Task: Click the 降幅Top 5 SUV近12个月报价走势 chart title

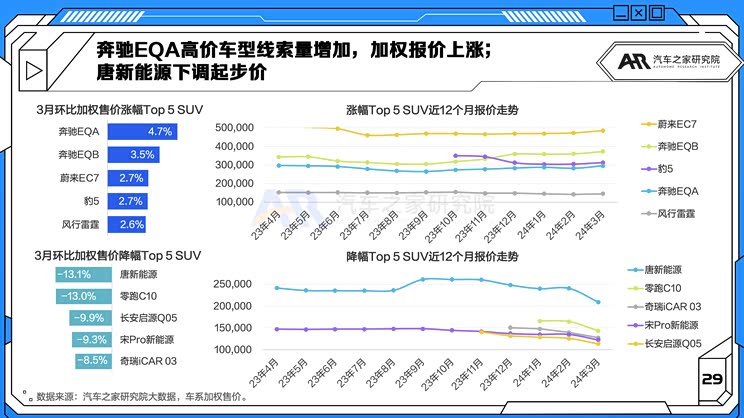Action: pyautogui.click(x=432, y=257)
